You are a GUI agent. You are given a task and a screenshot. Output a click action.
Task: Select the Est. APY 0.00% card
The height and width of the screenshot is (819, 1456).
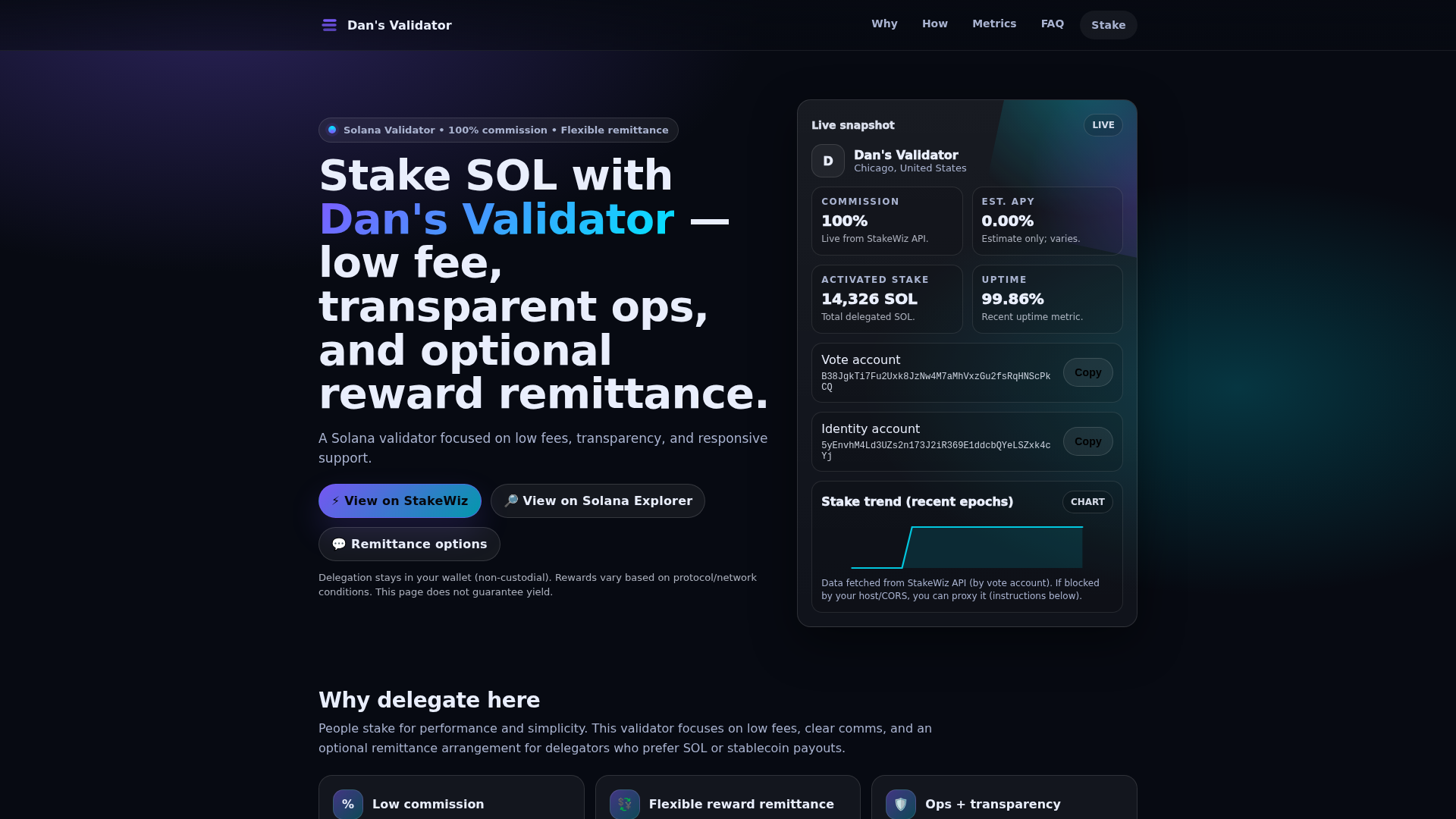pos(1047,221)
